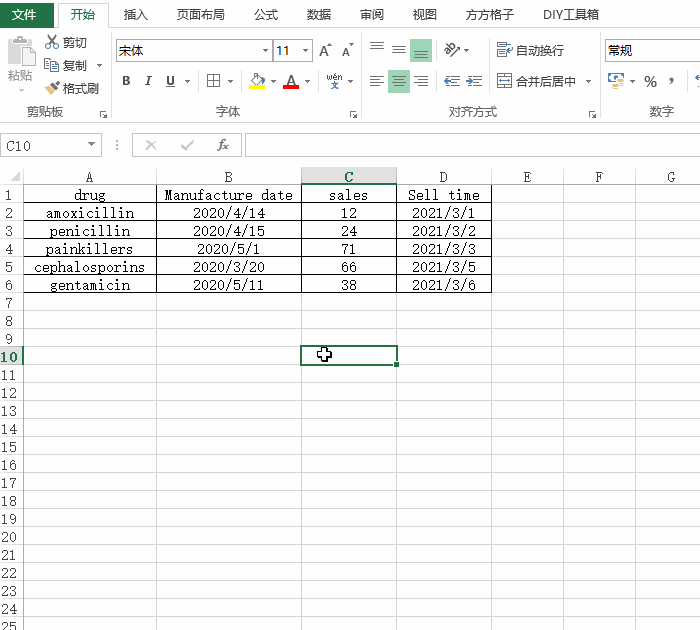Switch to the 视图 (View) tab
The height and width of the screenshot is (630, 700).
point(425,15)
